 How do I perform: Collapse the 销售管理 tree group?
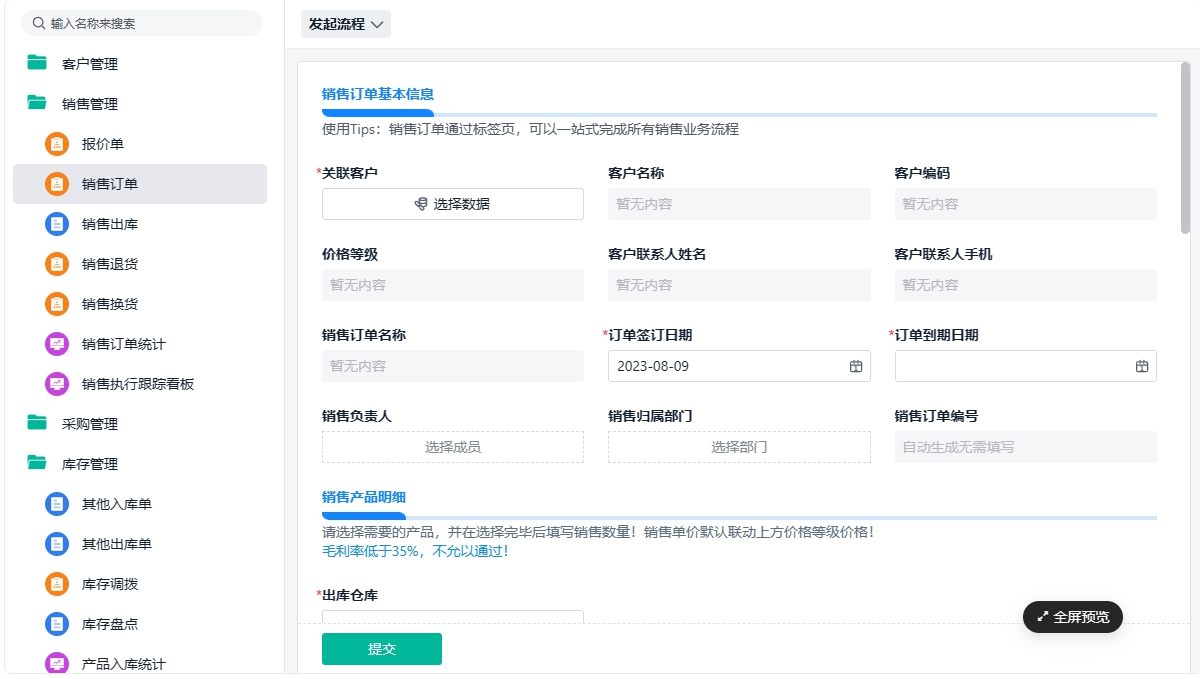pyautogui.click(x=140, y=104)
